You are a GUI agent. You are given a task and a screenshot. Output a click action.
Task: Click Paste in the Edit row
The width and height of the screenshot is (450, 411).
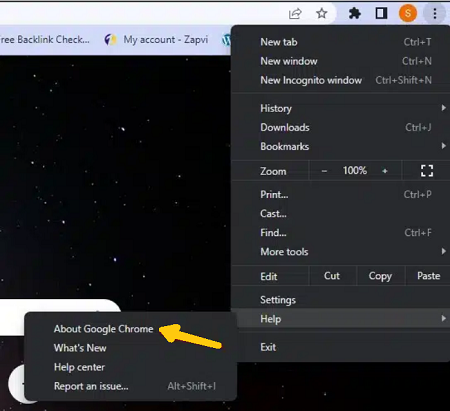click(428, 276)
